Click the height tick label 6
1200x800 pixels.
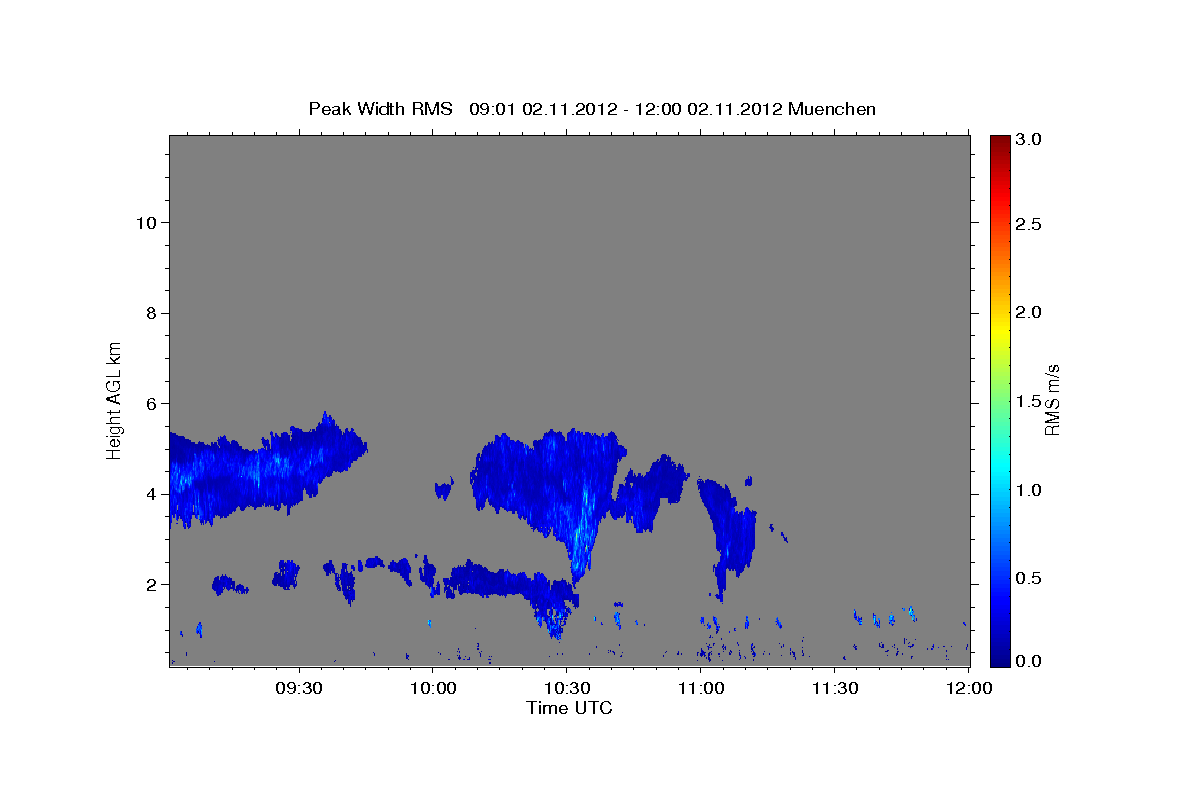pyautogui.click(x=150, y=403)
